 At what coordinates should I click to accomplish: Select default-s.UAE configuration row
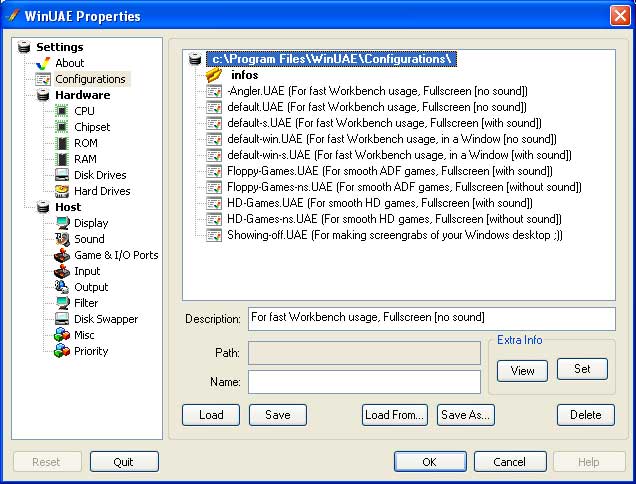(384, 123)
